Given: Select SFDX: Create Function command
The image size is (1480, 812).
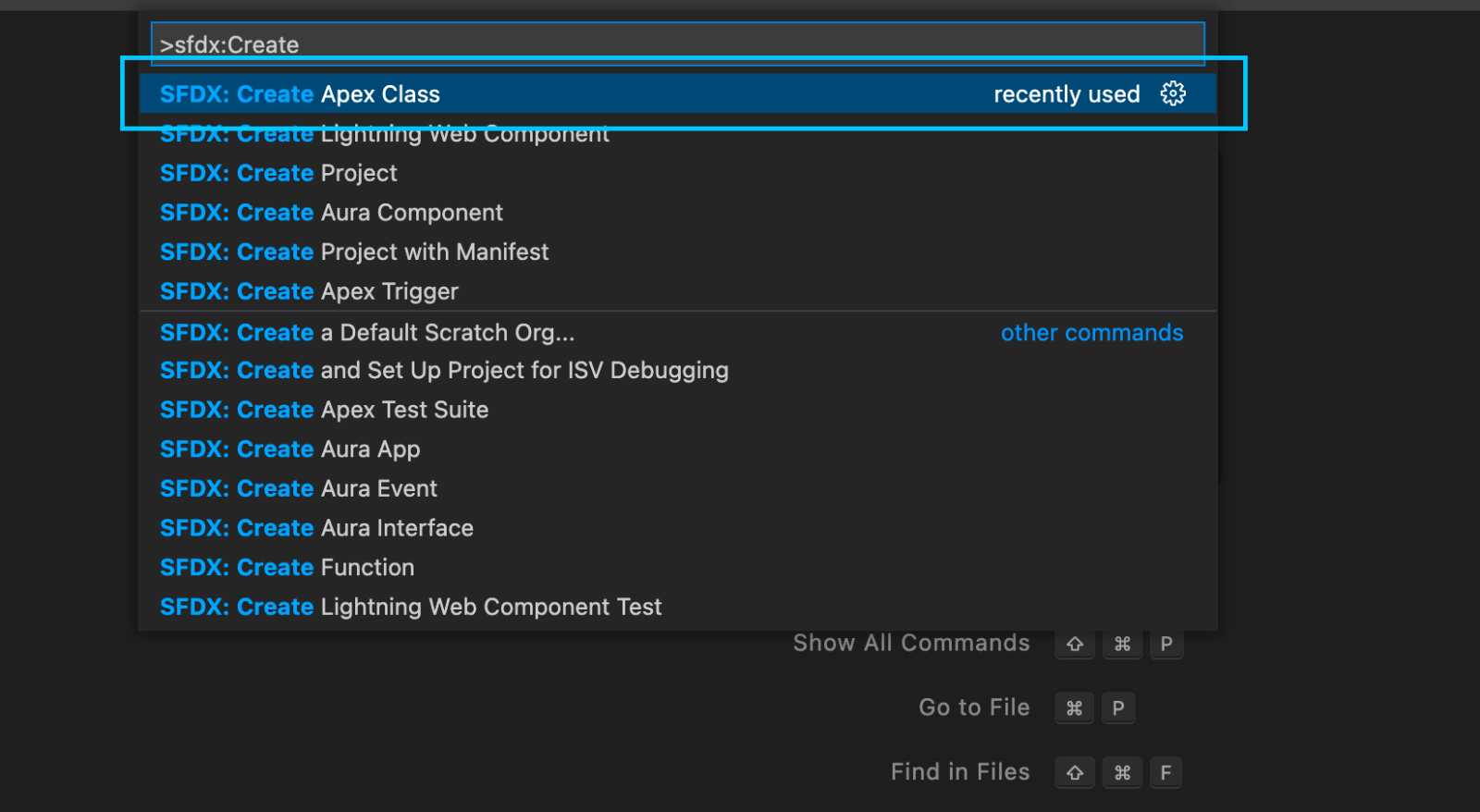Looking at the screenshot, I should [x=287, y=568].
